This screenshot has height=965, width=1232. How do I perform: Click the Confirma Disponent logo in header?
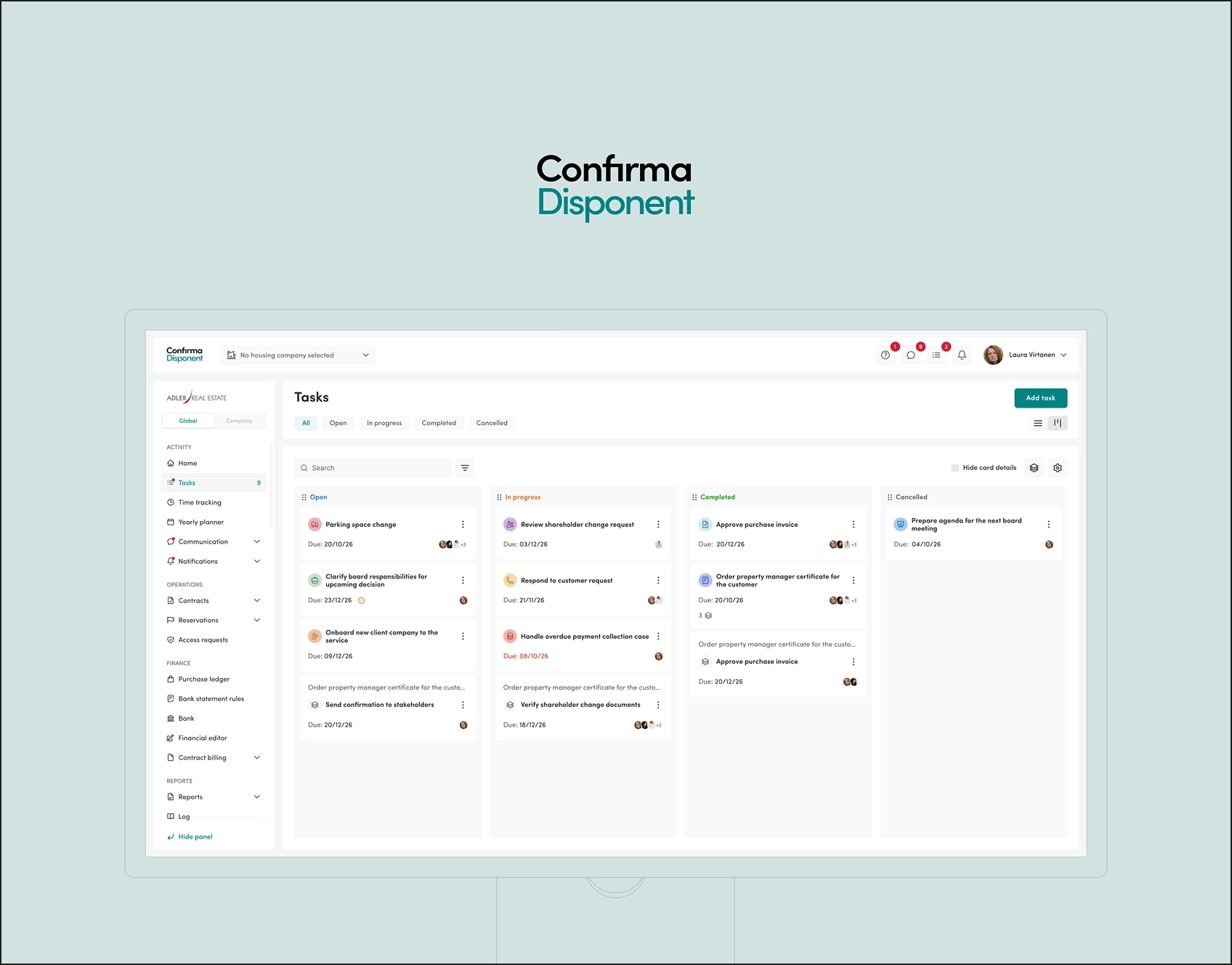click(x=185, y=355)
